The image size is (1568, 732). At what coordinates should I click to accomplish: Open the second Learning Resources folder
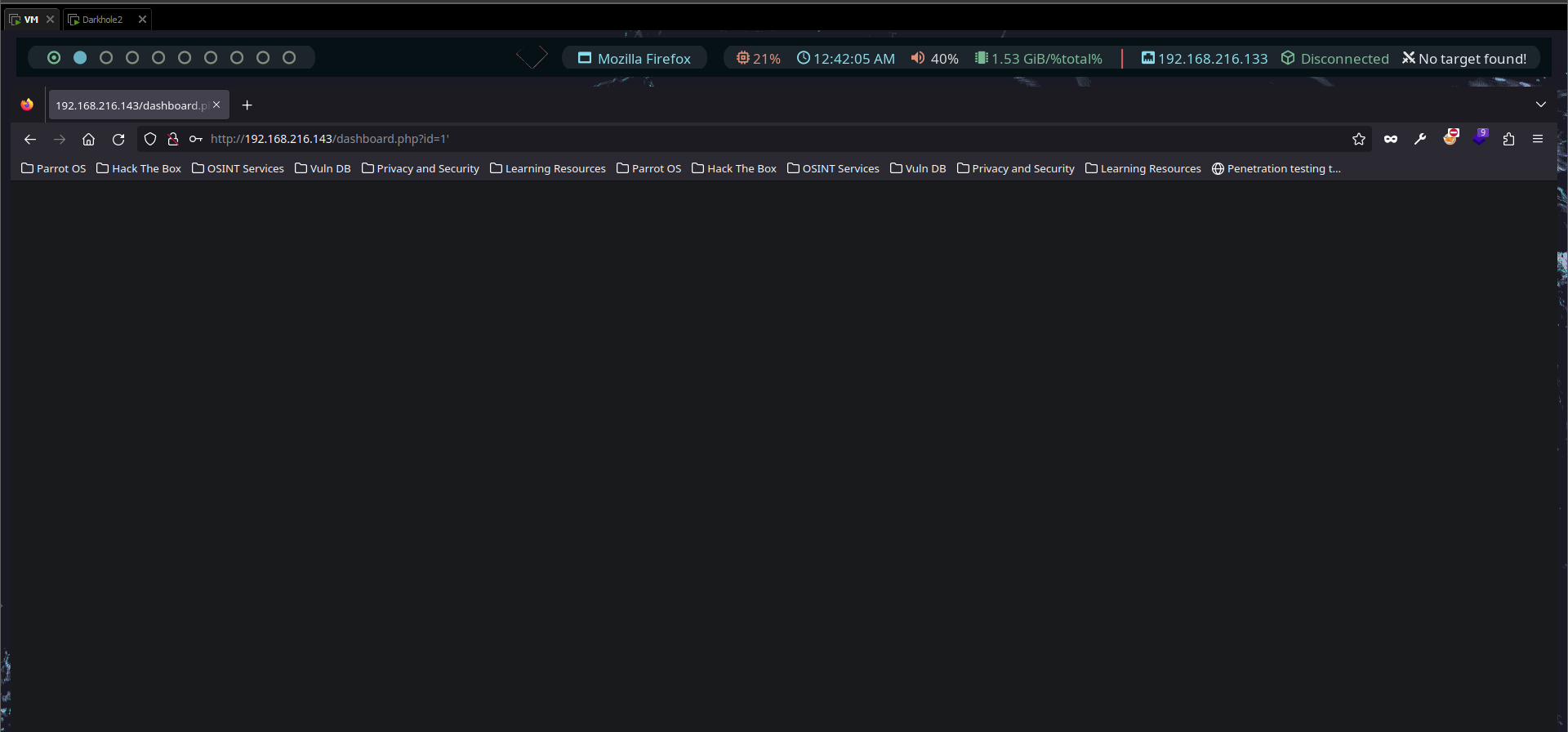click(x=1143, y=168)
